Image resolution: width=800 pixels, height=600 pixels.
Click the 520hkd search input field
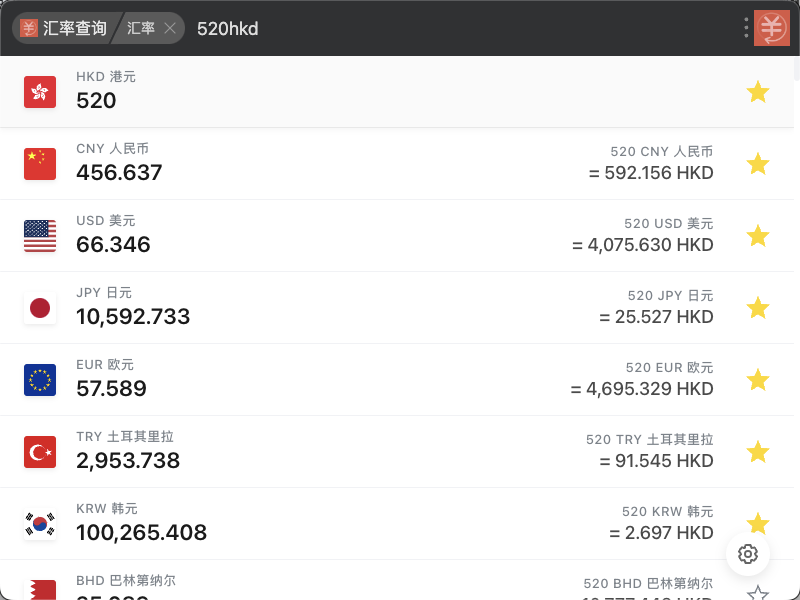click(450, 28)
